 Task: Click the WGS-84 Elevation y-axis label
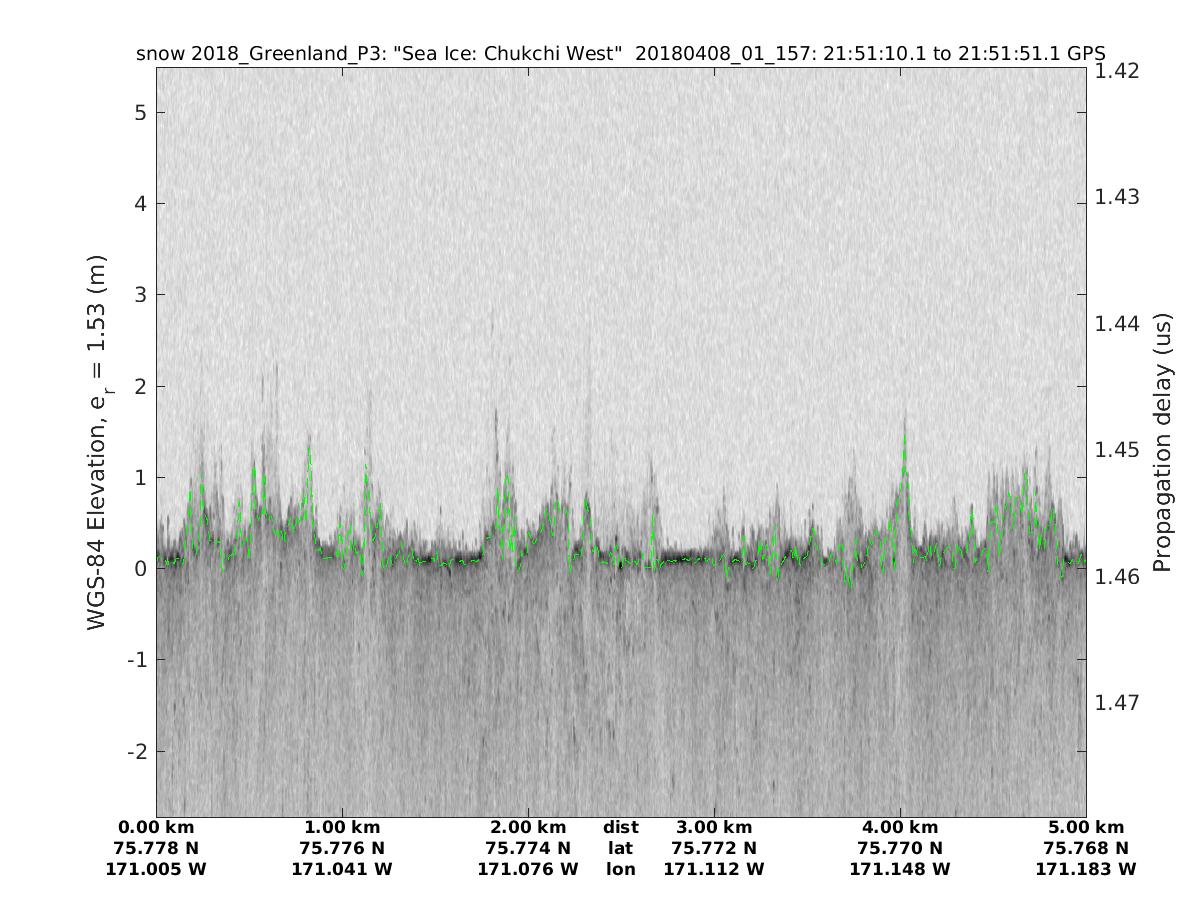[x=97, y=442]
